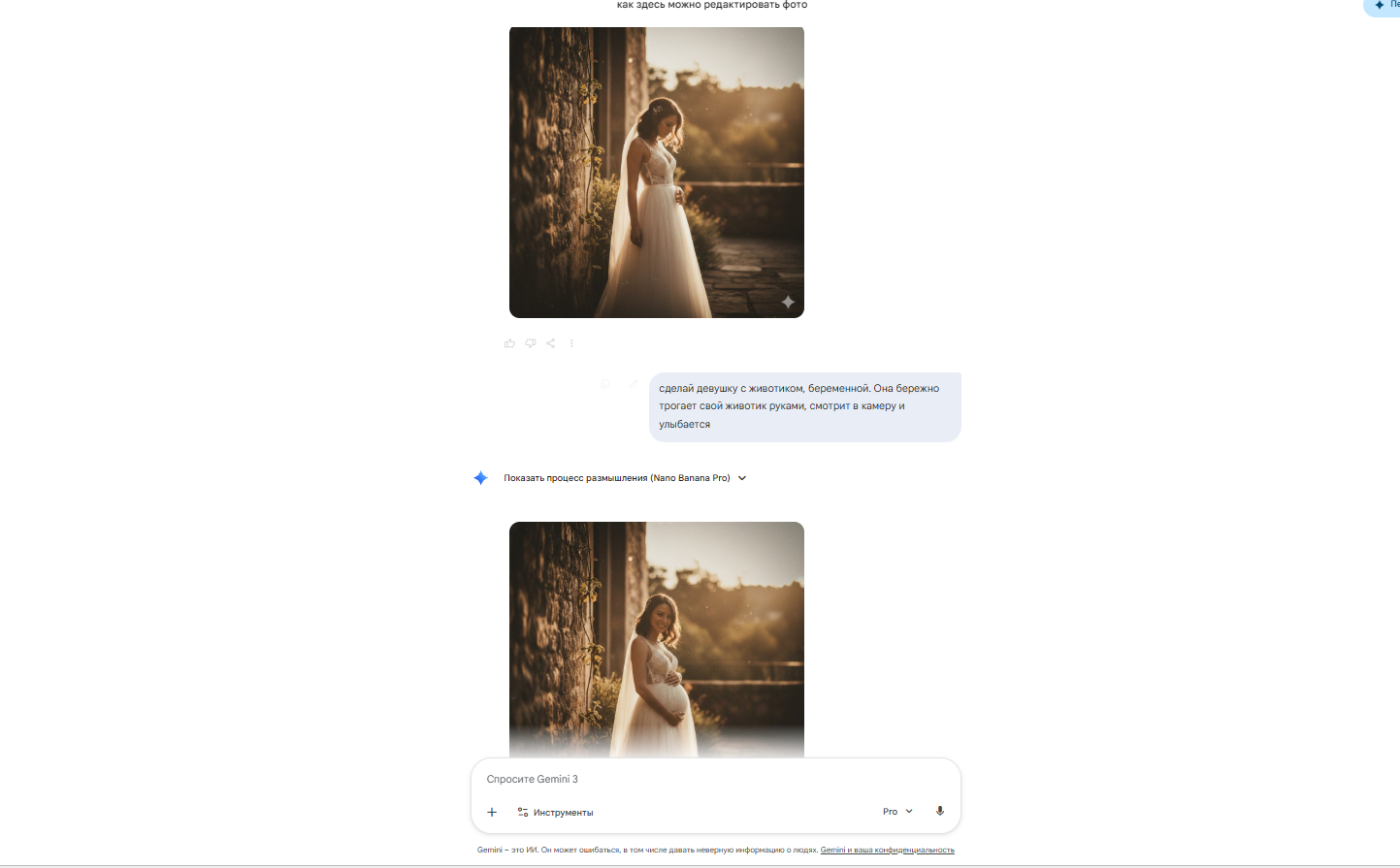Open the Pro model selector dropdown
This screenshot has height=868, width=1400.
point(897,812)
